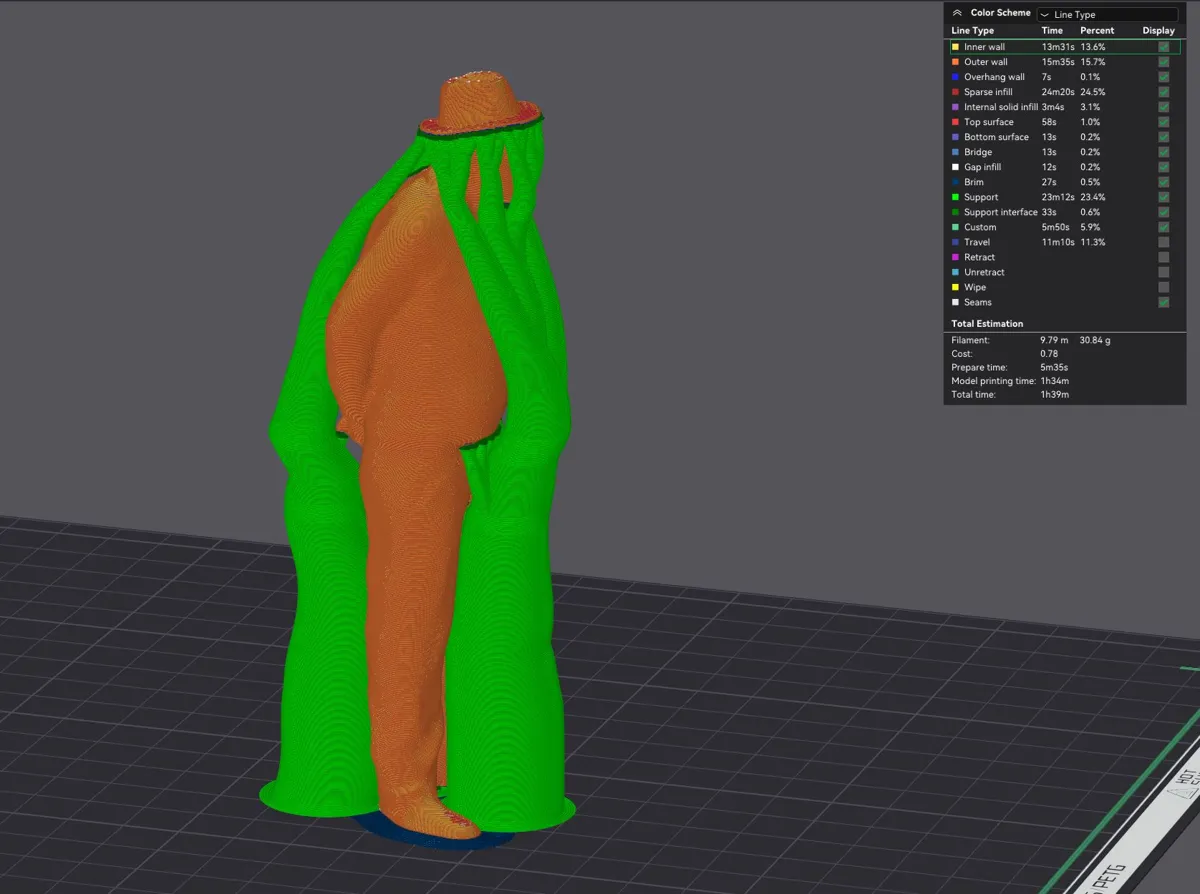This screenshot has height=894, width=1200.
Task: Collapse the Color Scheme panel
Action: 957,13
